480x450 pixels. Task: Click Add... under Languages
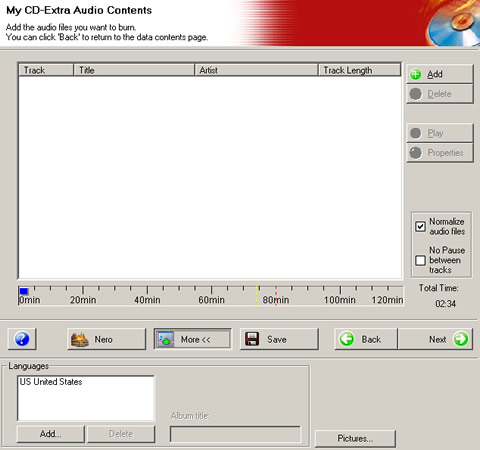(x=51, y=434)
